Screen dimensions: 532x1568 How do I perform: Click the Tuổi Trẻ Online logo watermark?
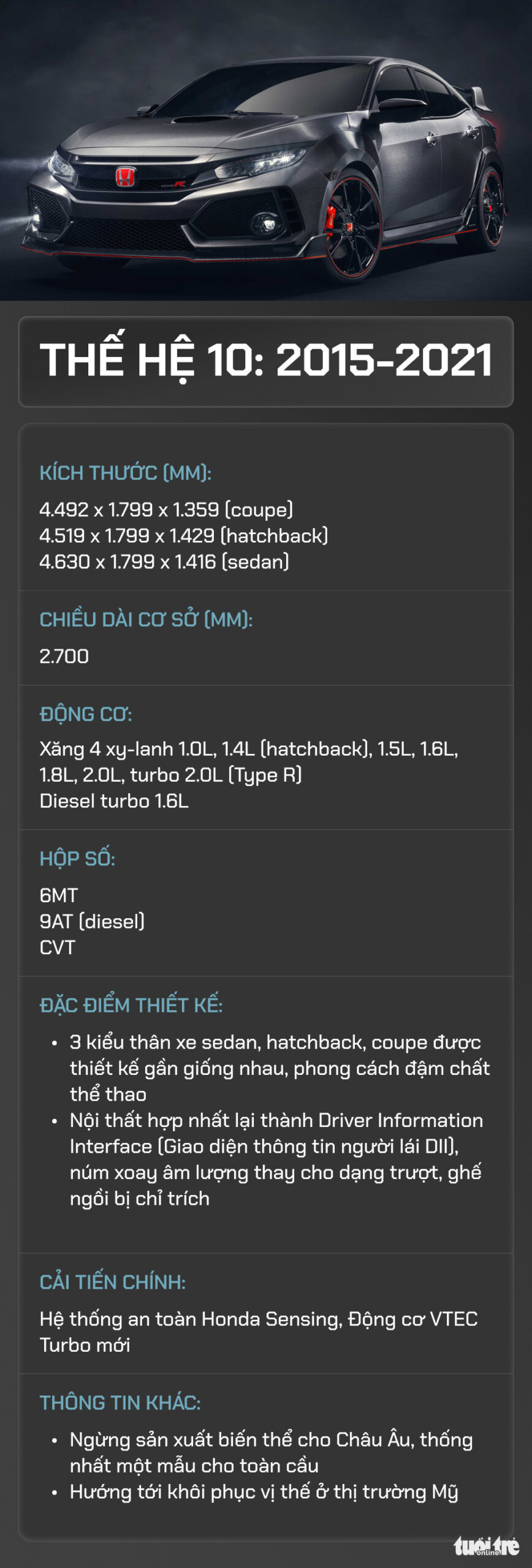486,1547
